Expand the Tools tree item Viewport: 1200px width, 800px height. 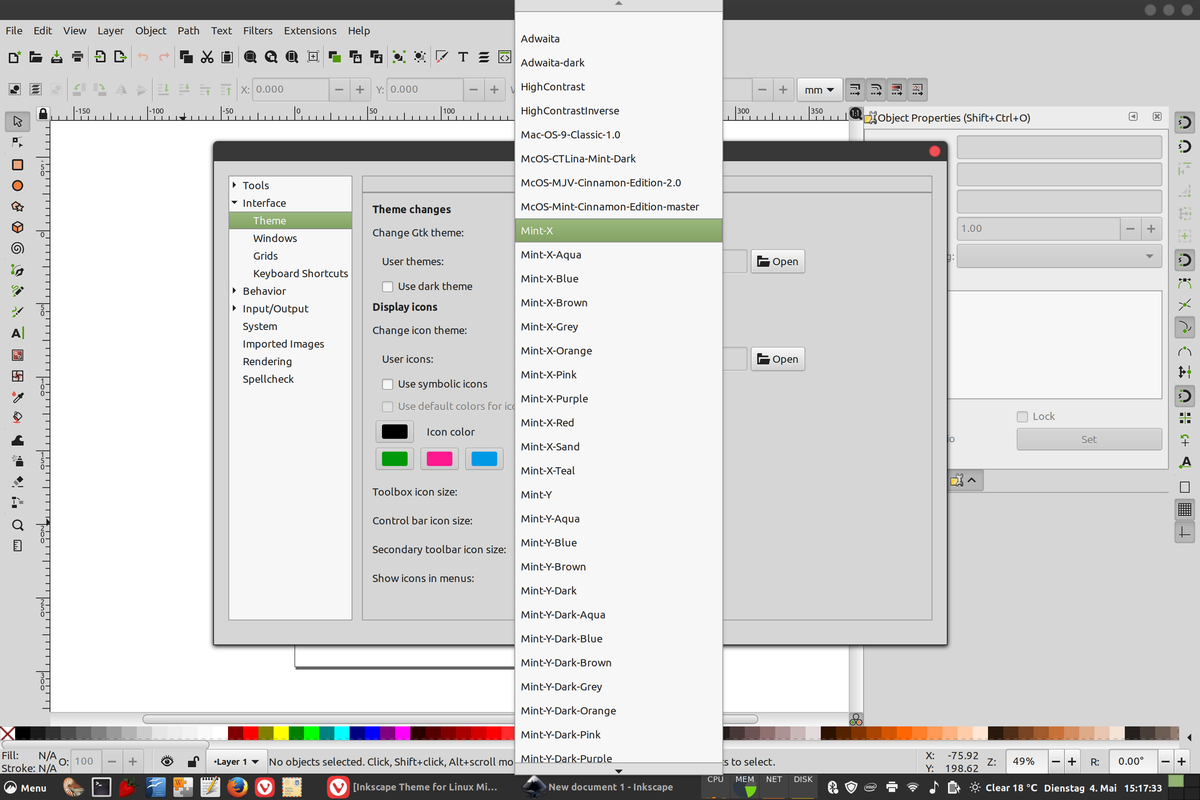click(234, 185)
